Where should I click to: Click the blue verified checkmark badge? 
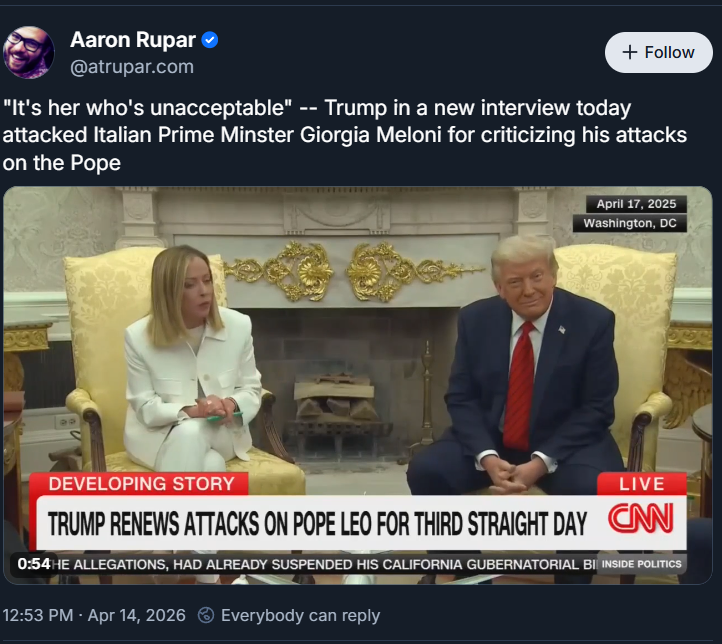click(210, 40)
